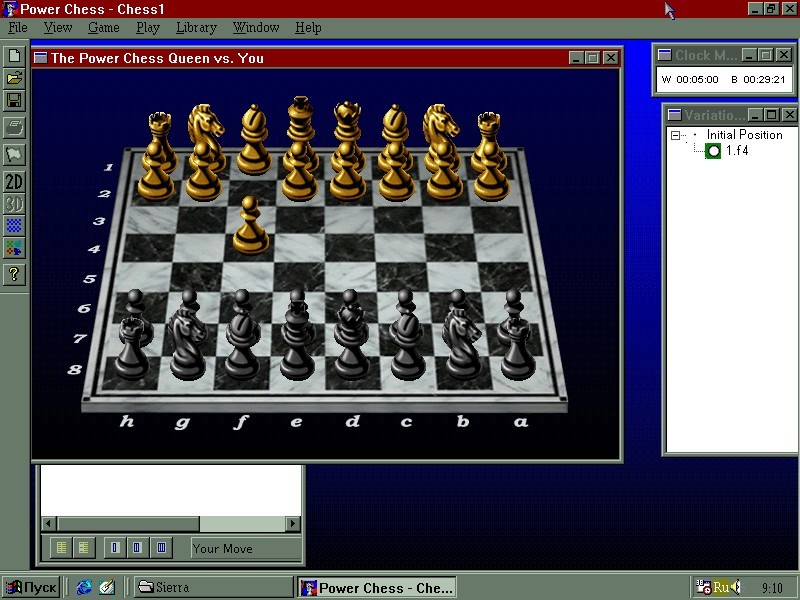Click the Clock window title icon
800x600 pixels.
coord(664,55)
